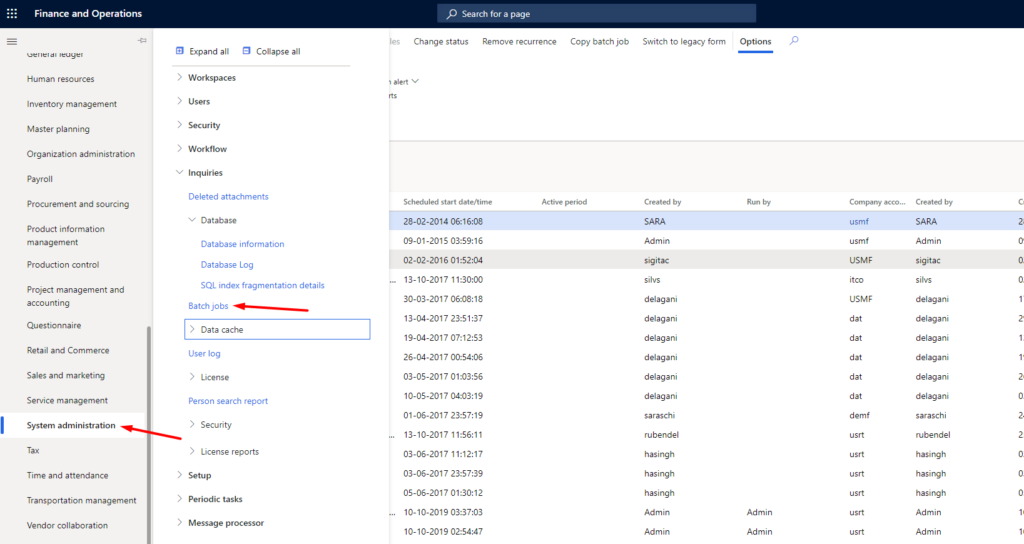
Task: Open the User log link
Action: tap(204, 353)
